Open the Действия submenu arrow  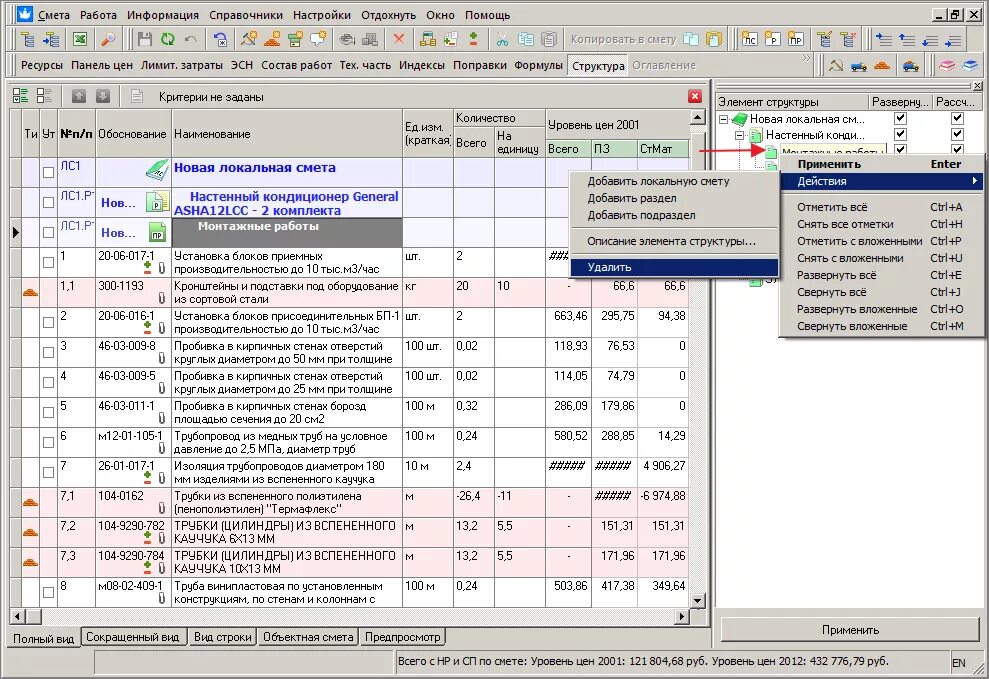pos(974,181)
